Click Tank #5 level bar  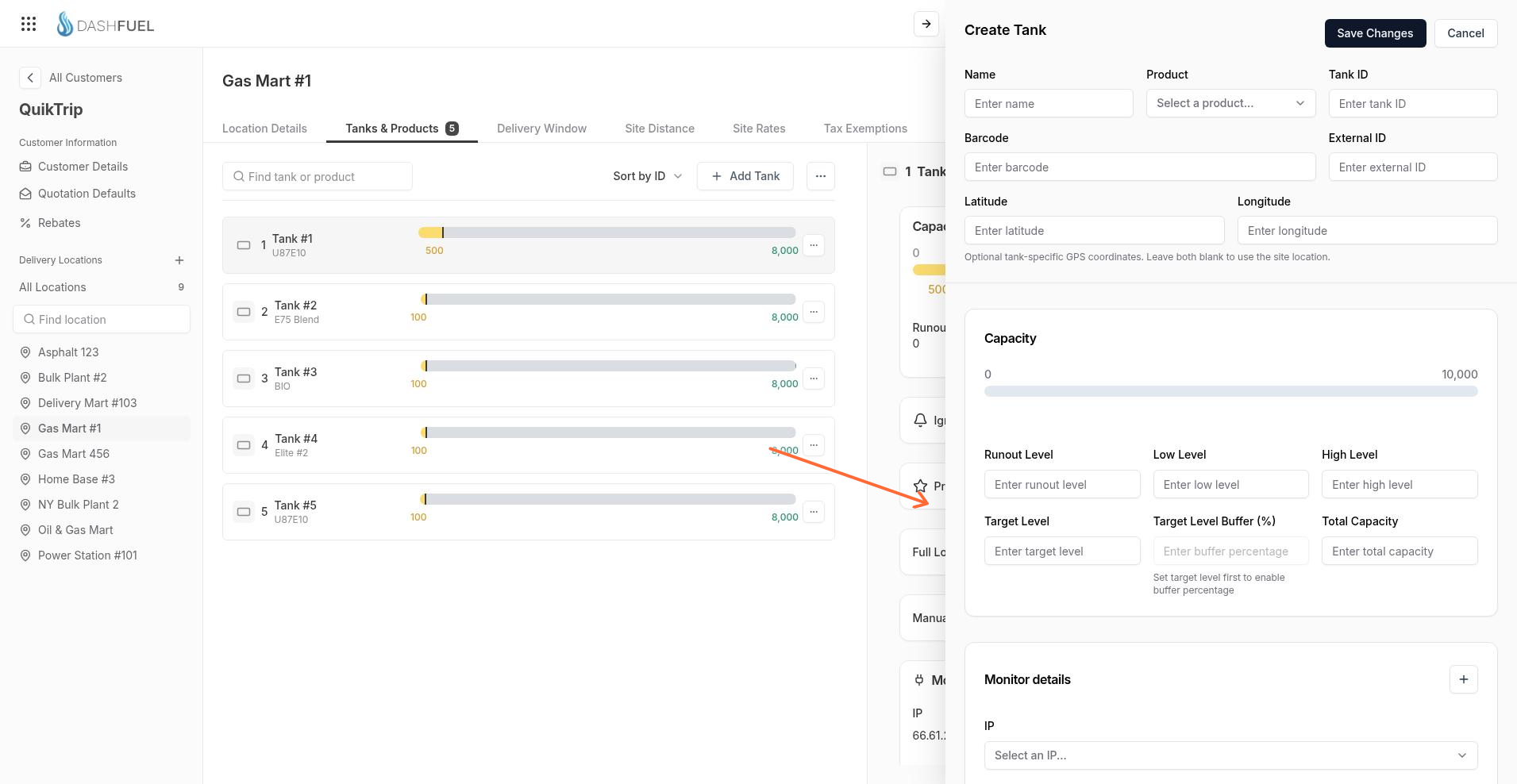(x=607, y=499)
